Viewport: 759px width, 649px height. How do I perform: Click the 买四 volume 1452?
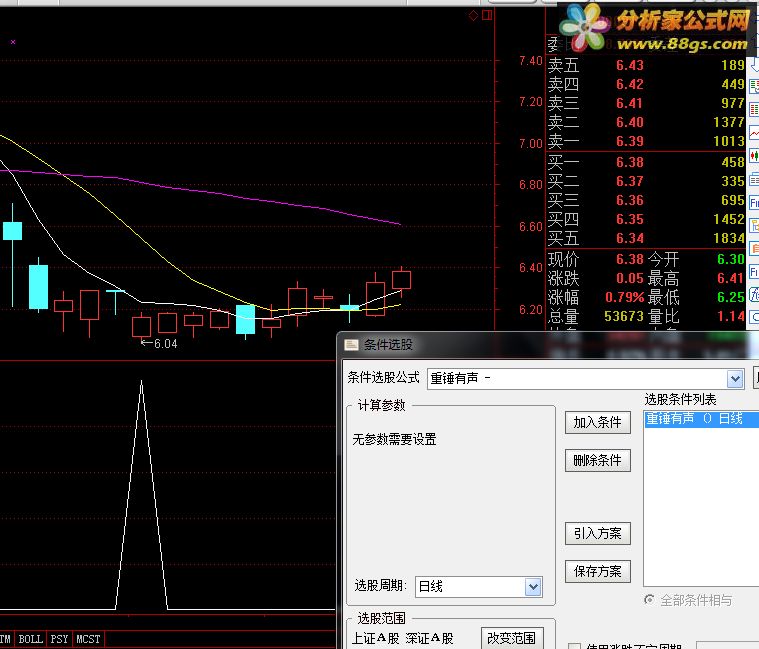pyautogui.click(x=729, y=219)
